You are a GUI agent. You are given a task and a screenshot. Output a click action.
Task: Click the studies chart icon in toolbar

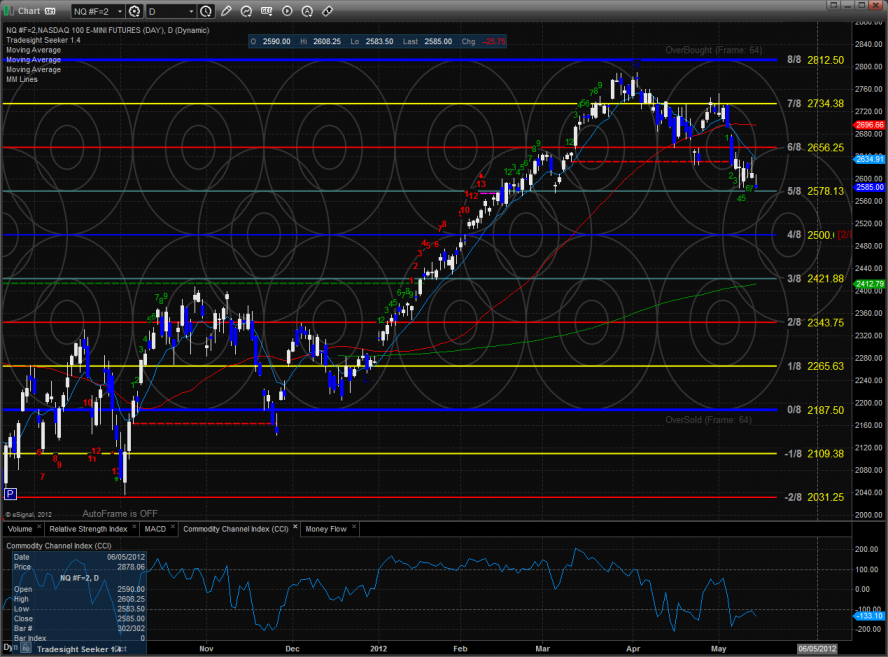click(247, 11)
